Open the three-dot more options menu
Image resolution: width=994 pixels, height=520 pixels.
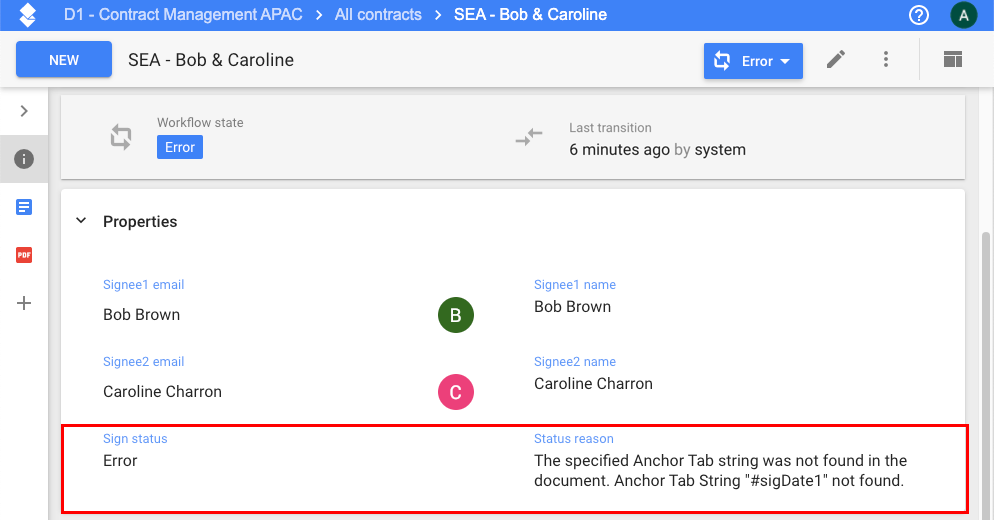[x=886, y=60]
